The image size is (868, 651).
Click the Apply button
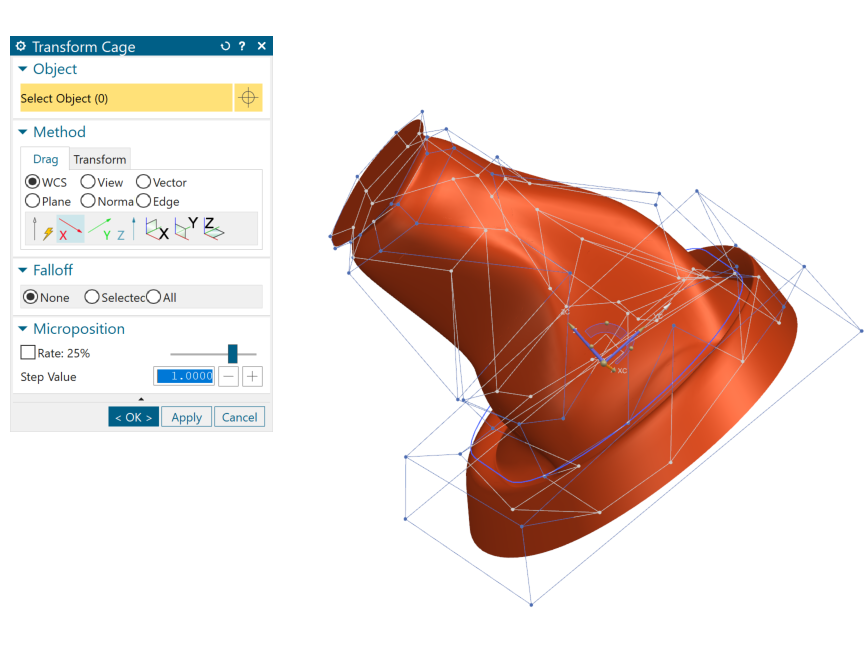point(187,417)
